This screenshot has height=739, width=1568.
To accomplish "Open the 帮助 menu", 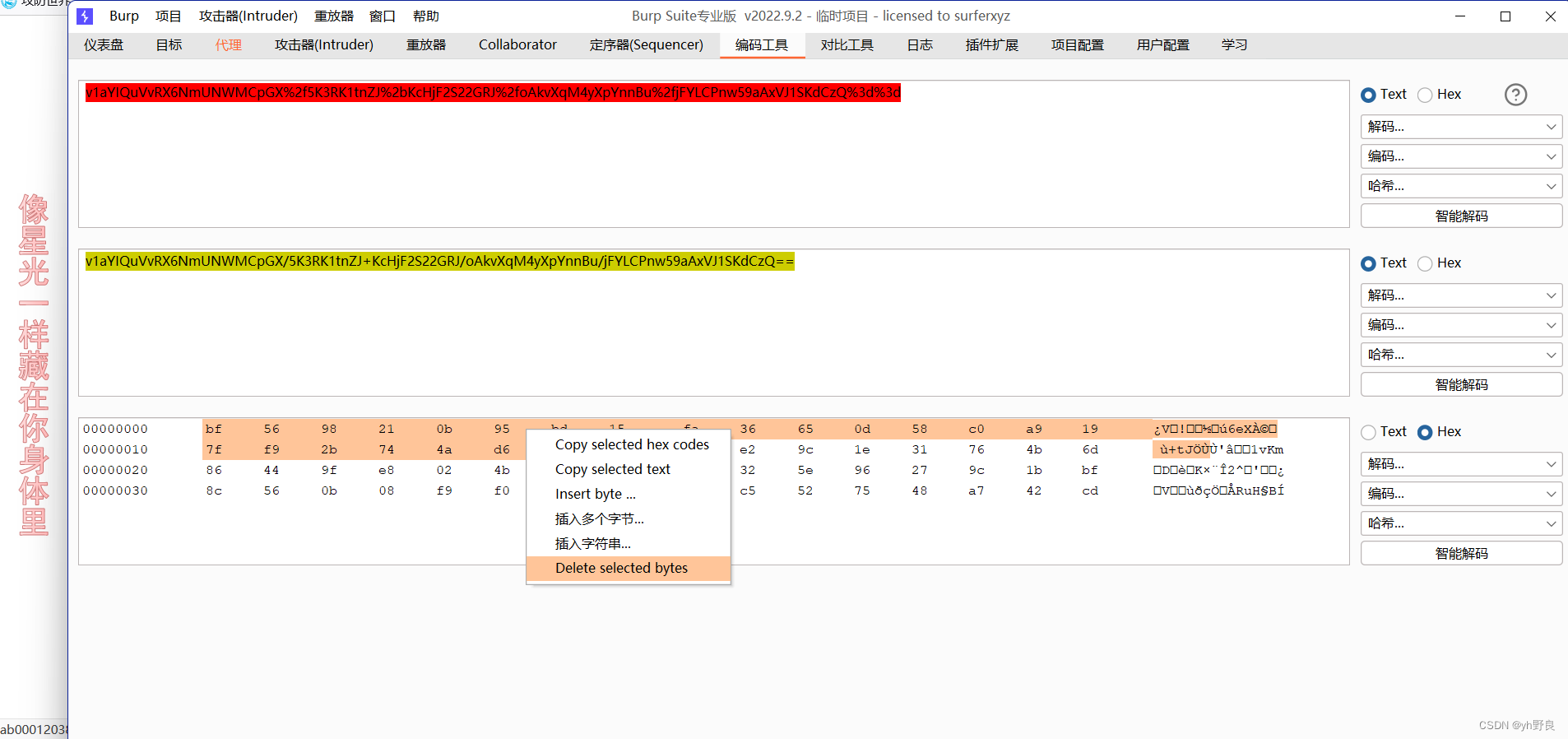I will [x=426, y=16].
